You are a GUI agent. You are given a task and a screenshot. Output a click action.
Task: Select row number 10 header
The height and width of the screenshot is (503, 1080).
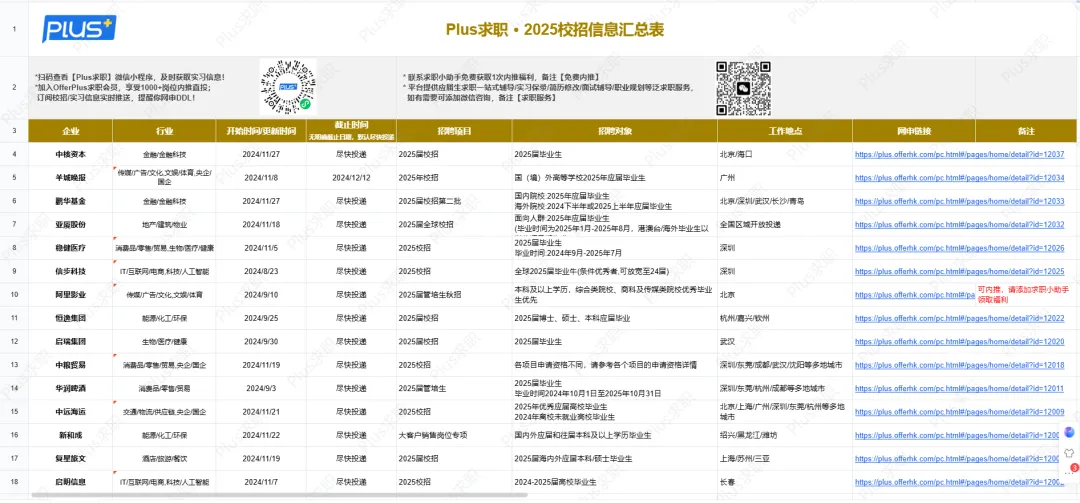pyautogui.click(x=14, y=295)
